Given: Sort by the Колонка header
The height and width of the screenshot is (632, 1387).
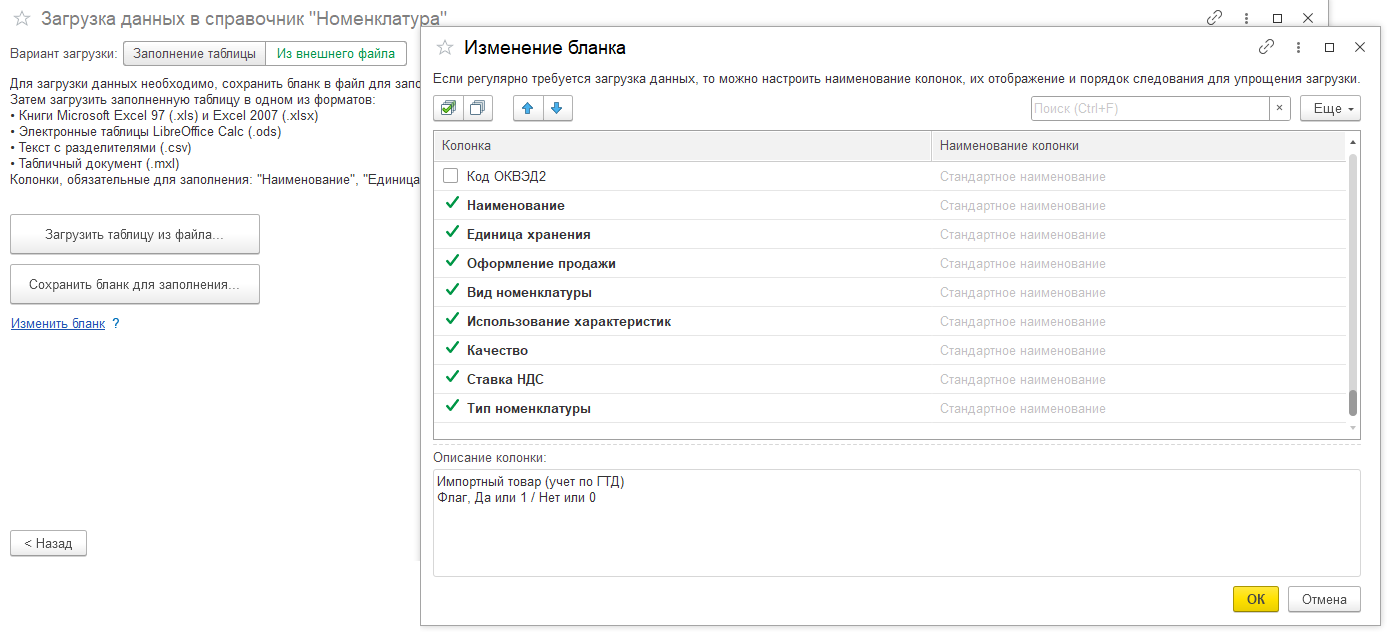Looking at the screenshot, I should point(682,146).
